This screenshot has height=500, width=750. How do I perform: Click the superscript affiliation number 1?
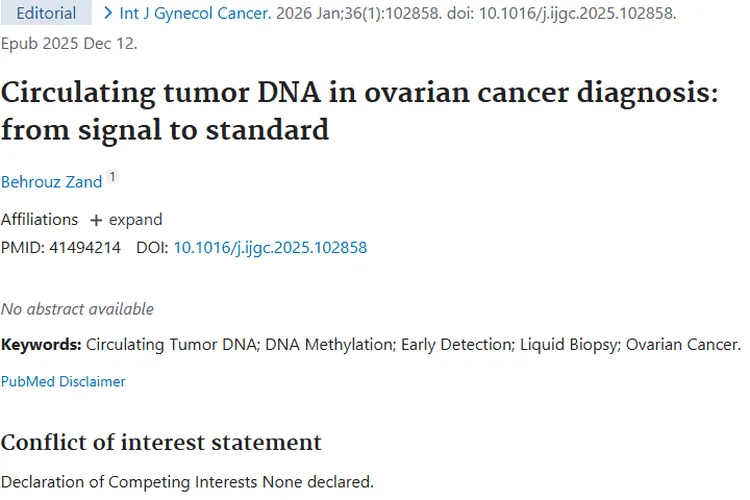[113, 177]
